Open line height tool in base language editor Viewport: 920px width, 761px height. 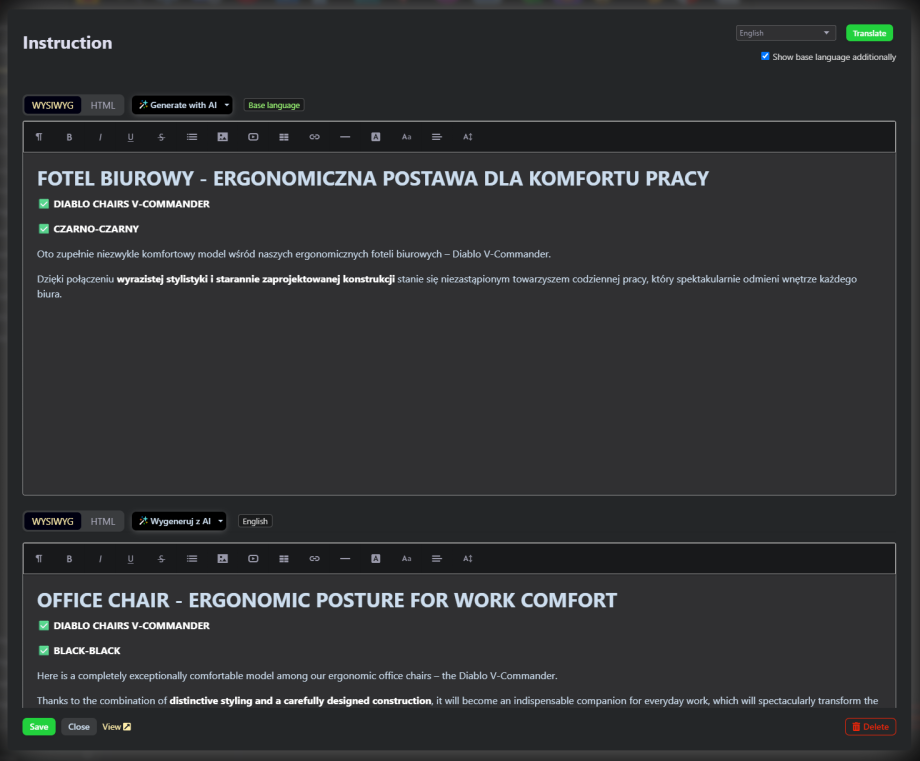[468, 137]
